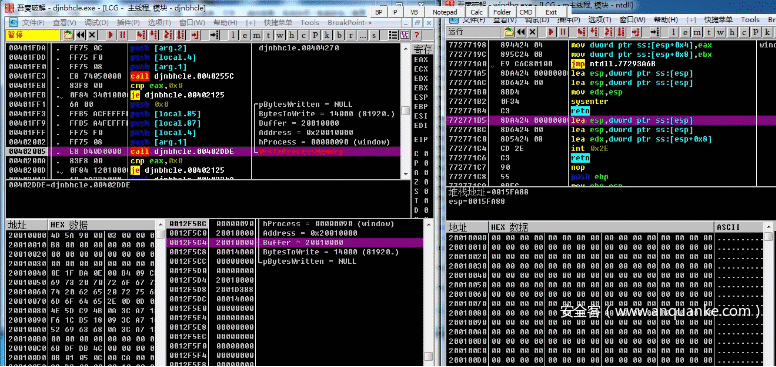Click the Calc button on floating toolbar

477,12
